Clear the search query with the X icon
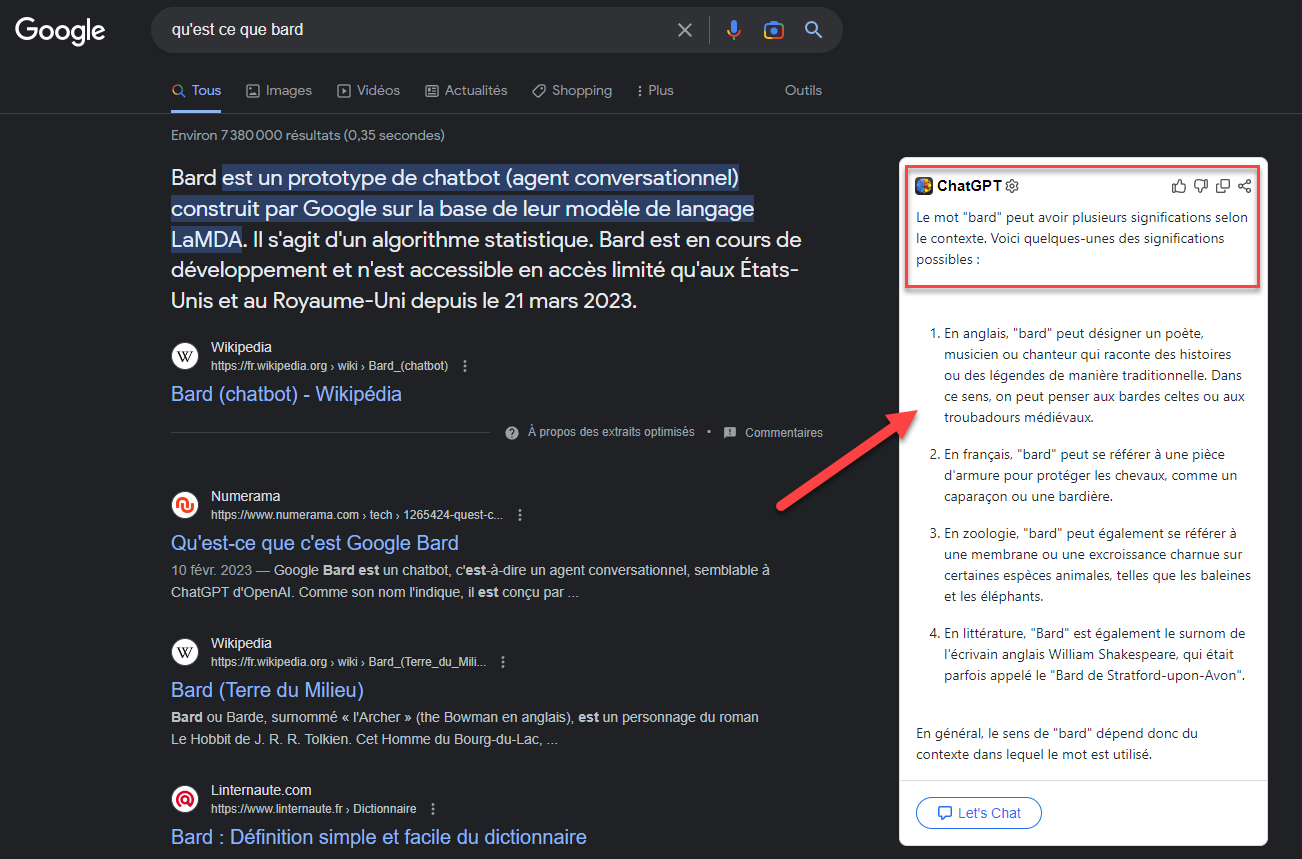This screenshot has width=1302, height=859. pyautogui.click(x=685, y=30)
